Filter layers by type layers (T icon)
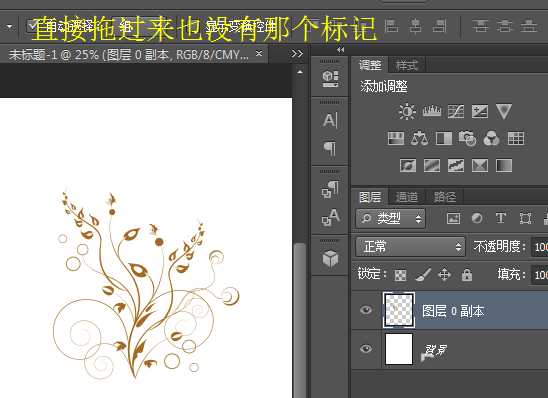 (x=501, y=218)
